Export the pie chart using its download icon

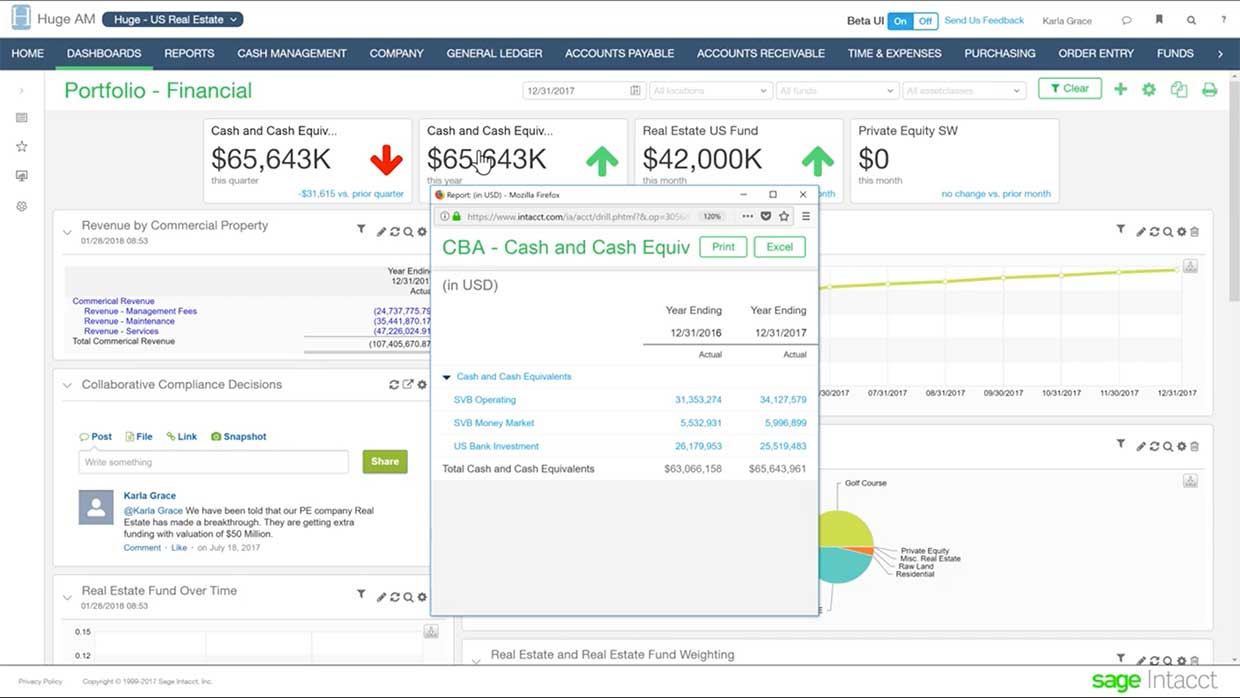[x=1190, y=481]
